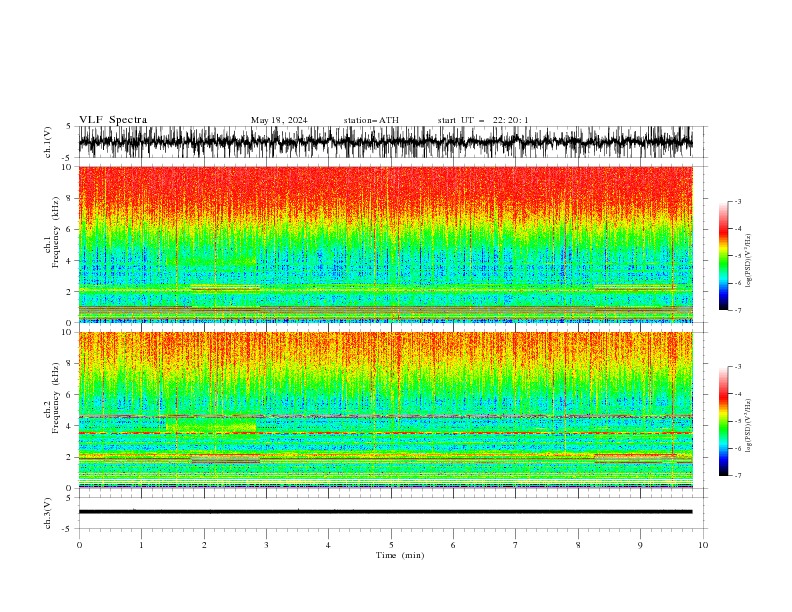Click the 'ch.3(V)' axis label
This screenshot has width=792, height=612.
pos(48,513)
